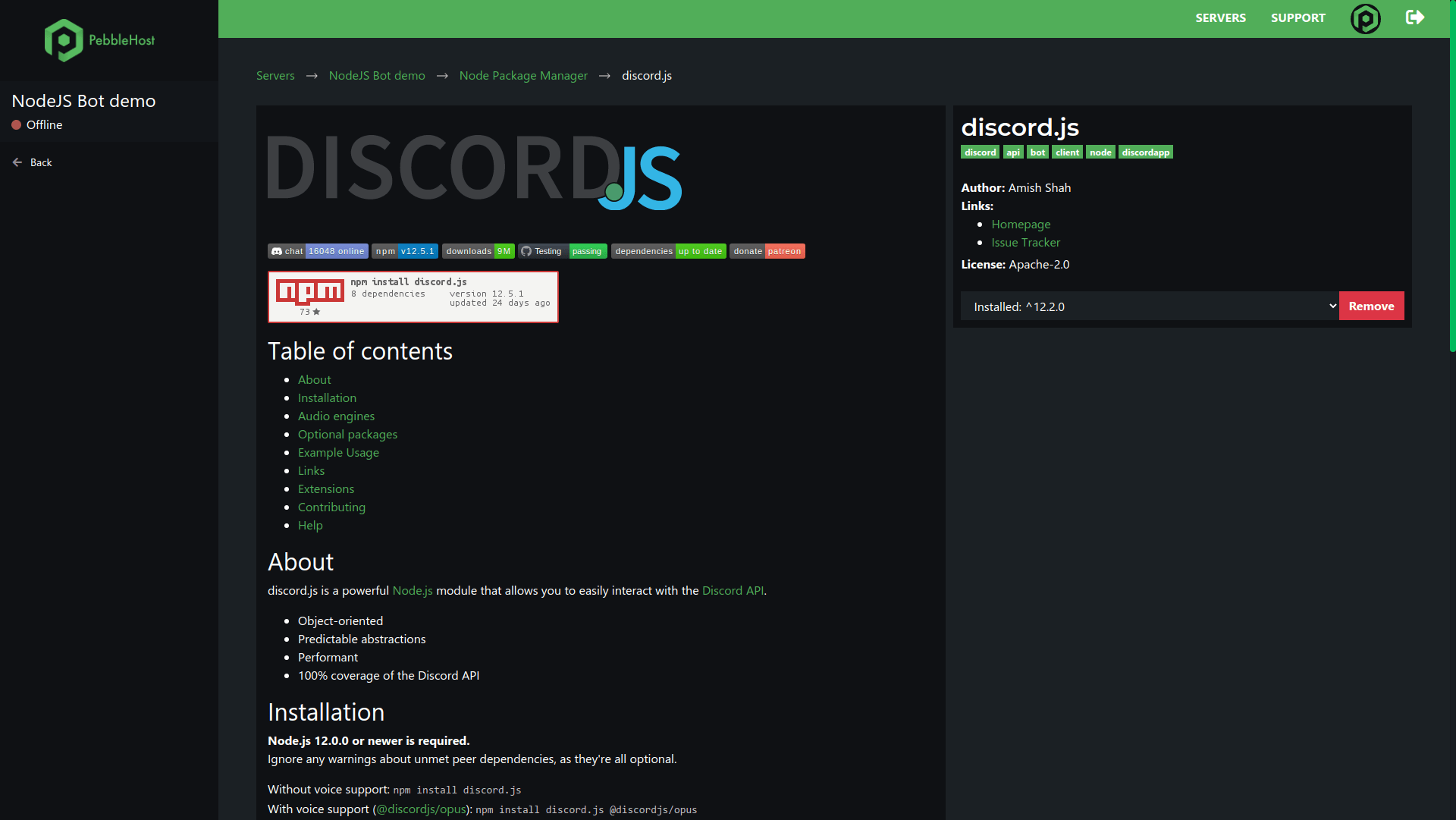
Task: Open the Homepage link
Action: pos(1021,224)
